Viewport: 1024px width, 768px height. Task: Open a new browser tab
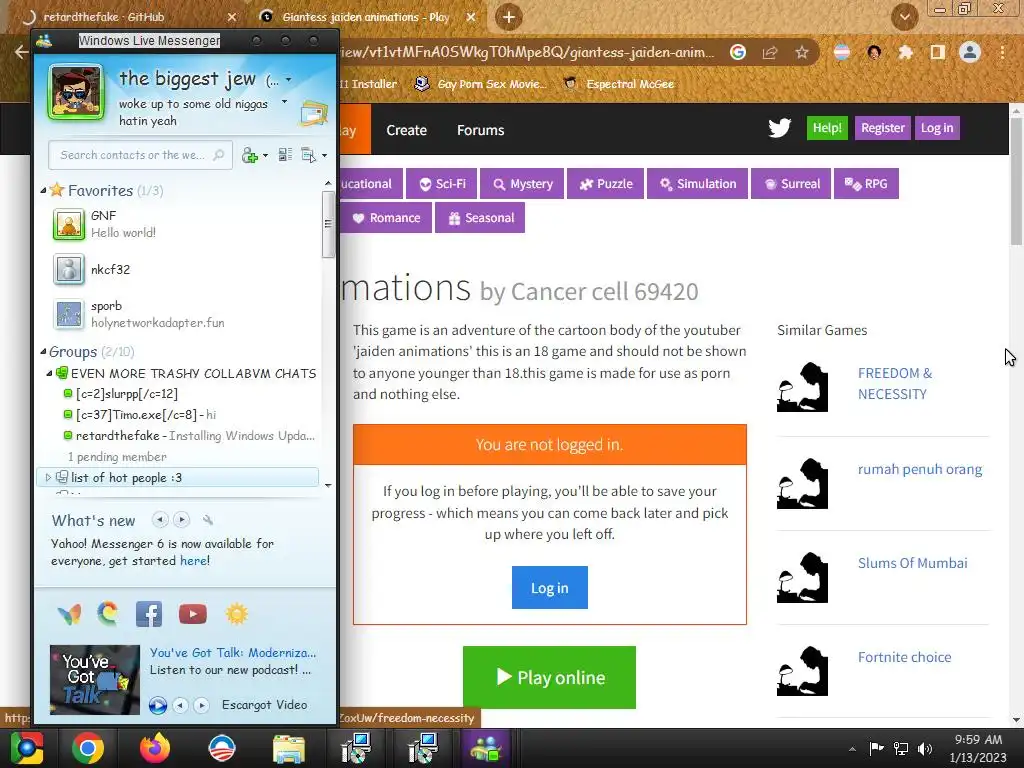click(x=509, y=17)
